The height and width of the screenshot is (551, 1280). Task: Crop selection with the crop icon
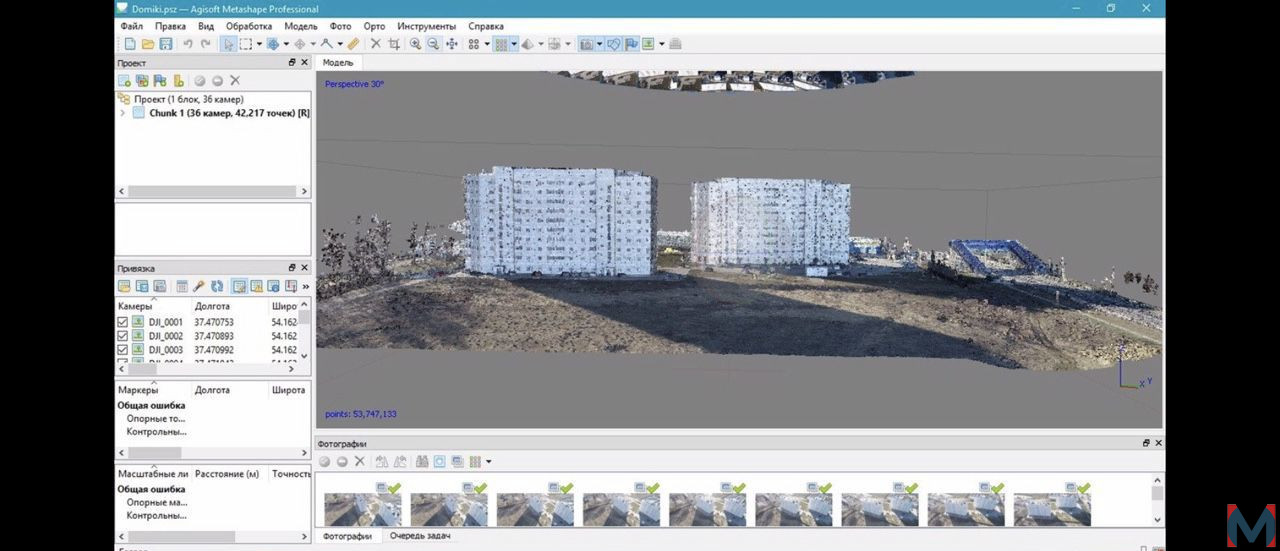(394, 44)
